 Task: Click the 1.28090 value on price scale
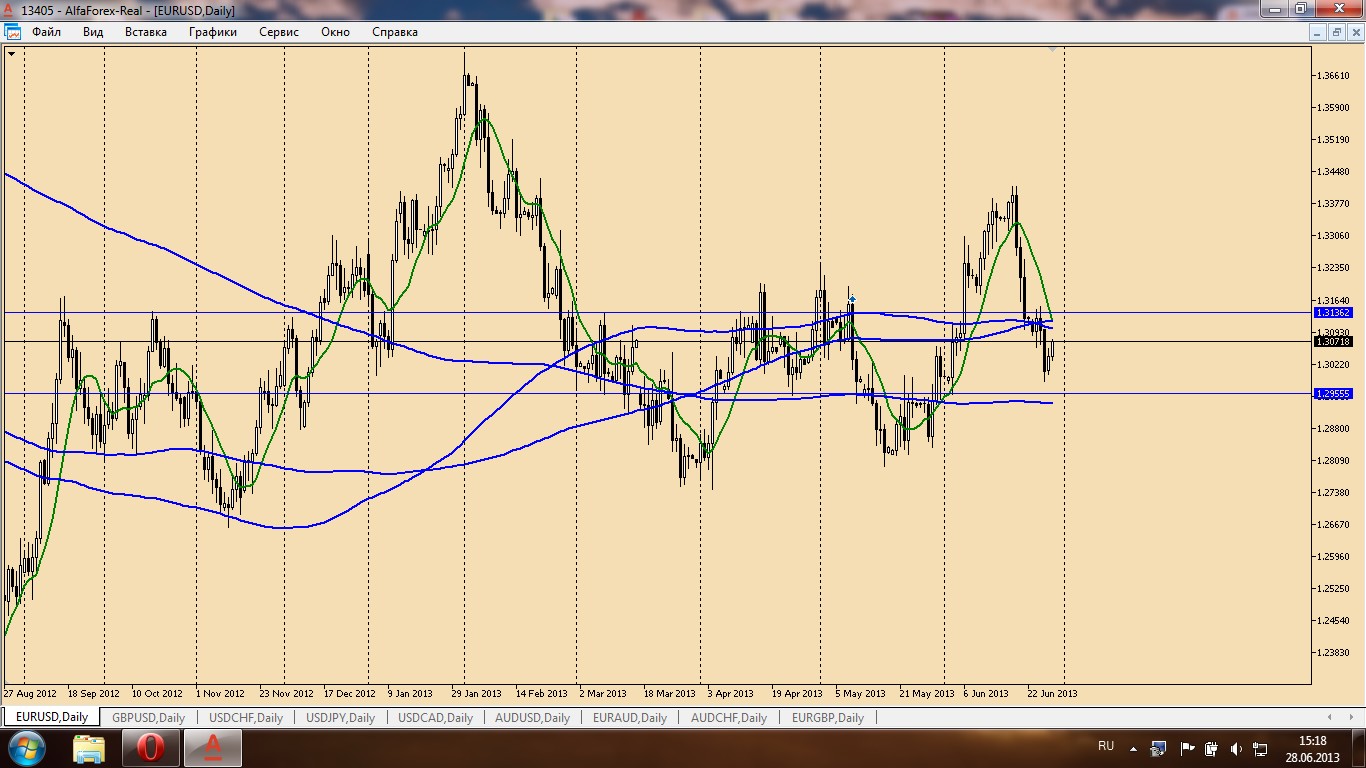(1335, 460)
